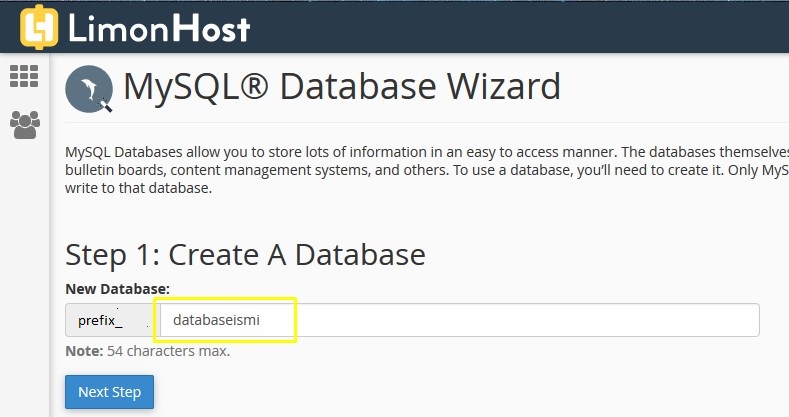Screen dimensions: 789x417
Task: Open the home grid icon in sidebar
Action: 24,76
